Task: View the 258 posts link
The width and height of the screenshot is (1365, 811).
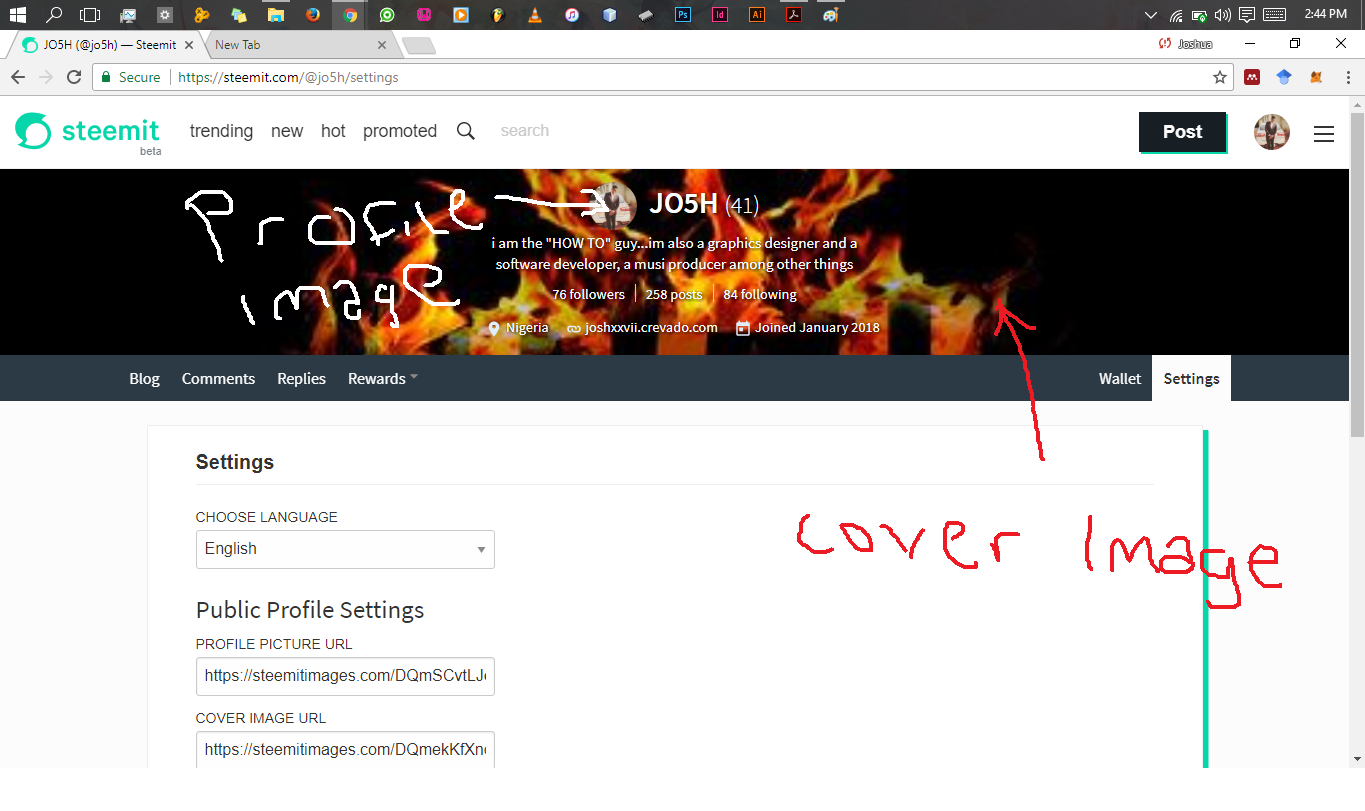Action: [x=674, y=294]
